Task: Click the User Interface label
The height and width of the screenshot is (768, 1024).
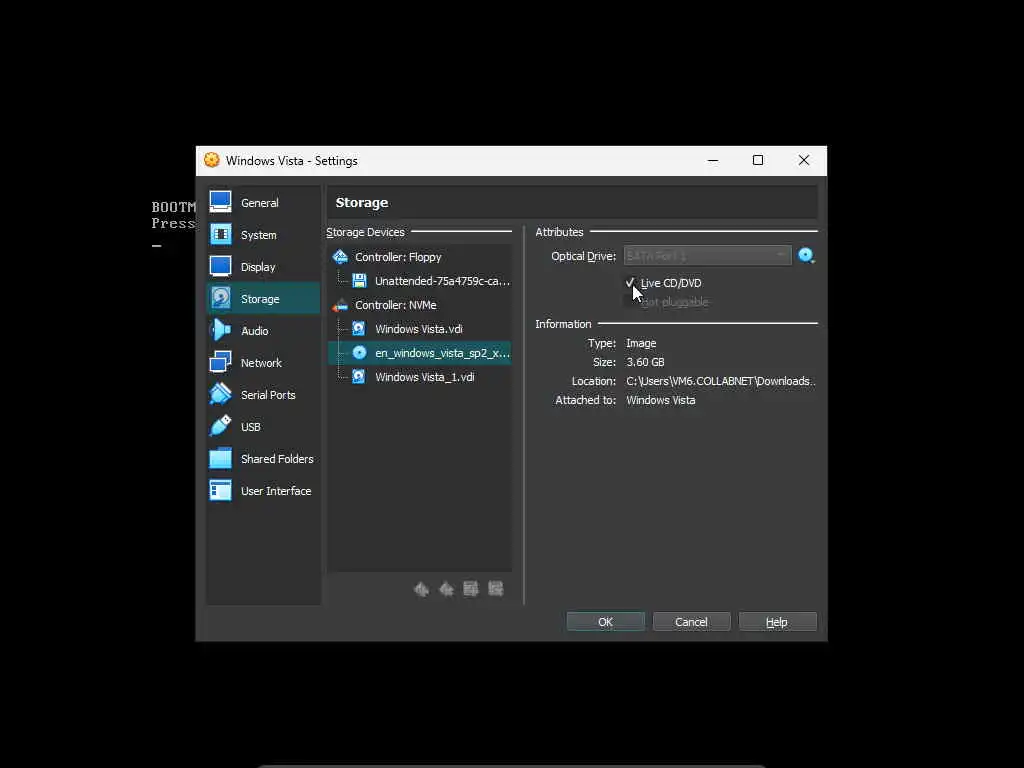Action: coord(276,491)
